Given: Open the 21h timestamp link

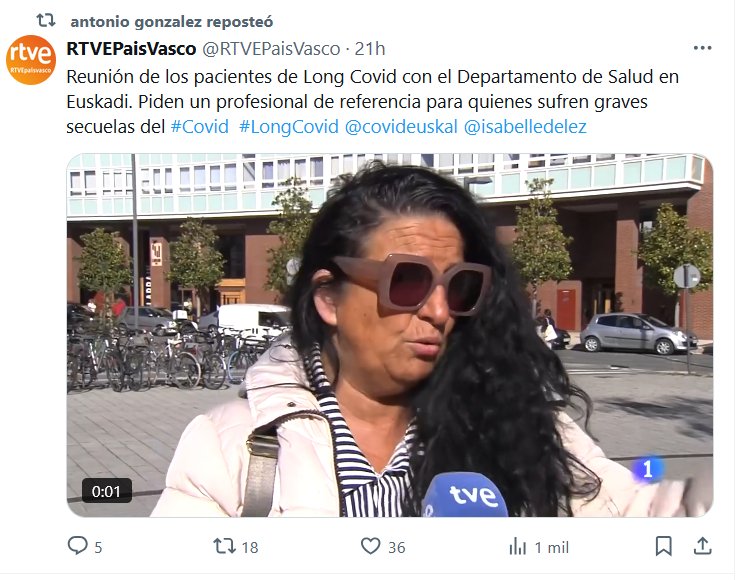Looking at the screenshot, I should click(x=370, y=48).
